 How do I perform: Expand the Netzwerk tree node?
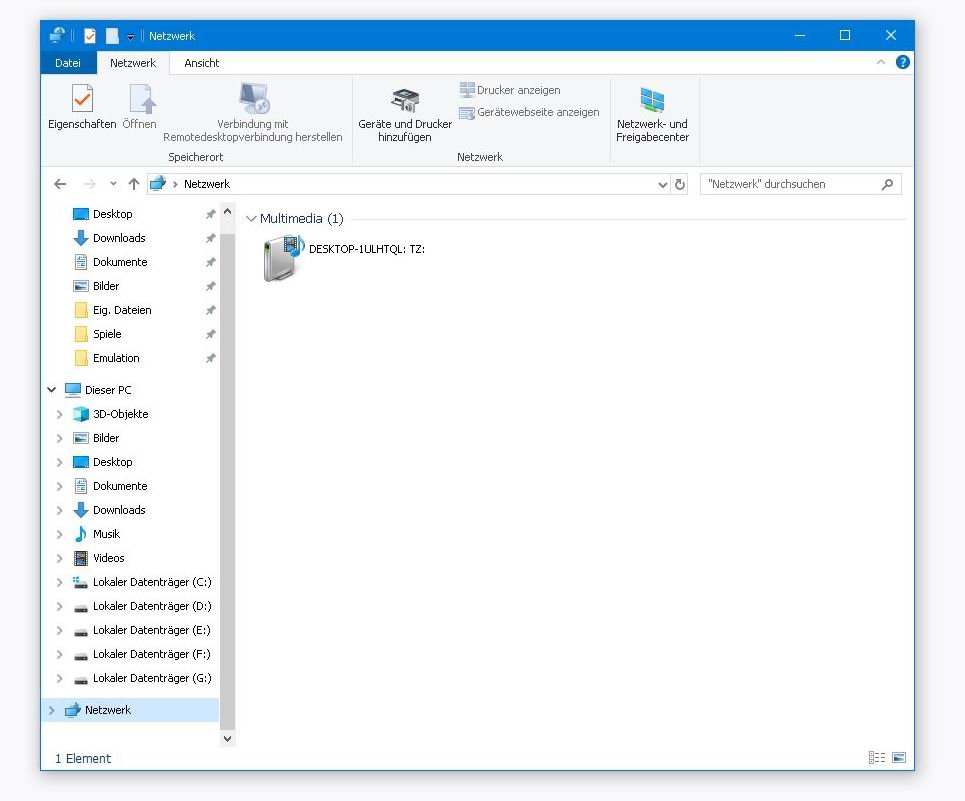click(x=52, y=710)
